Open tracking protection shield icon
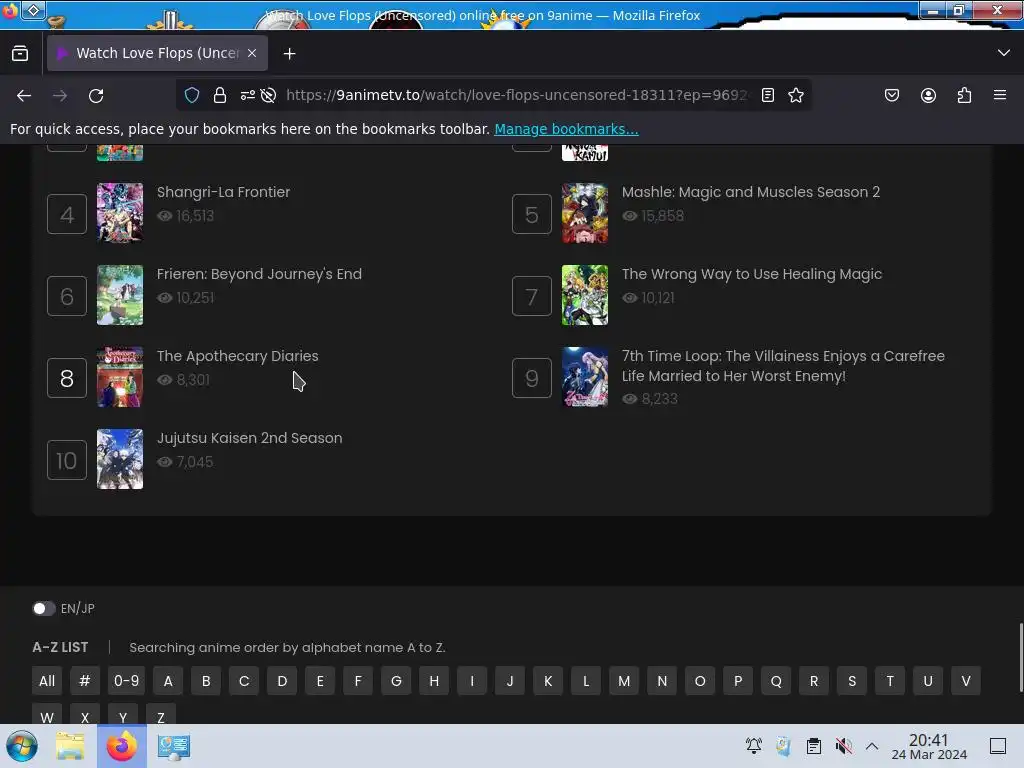 coord(192,95)
